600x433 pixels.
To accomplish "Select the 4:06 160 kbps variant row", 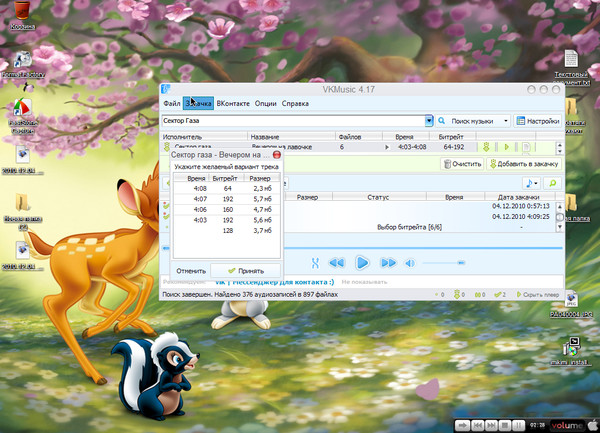I will coord(227,210).
